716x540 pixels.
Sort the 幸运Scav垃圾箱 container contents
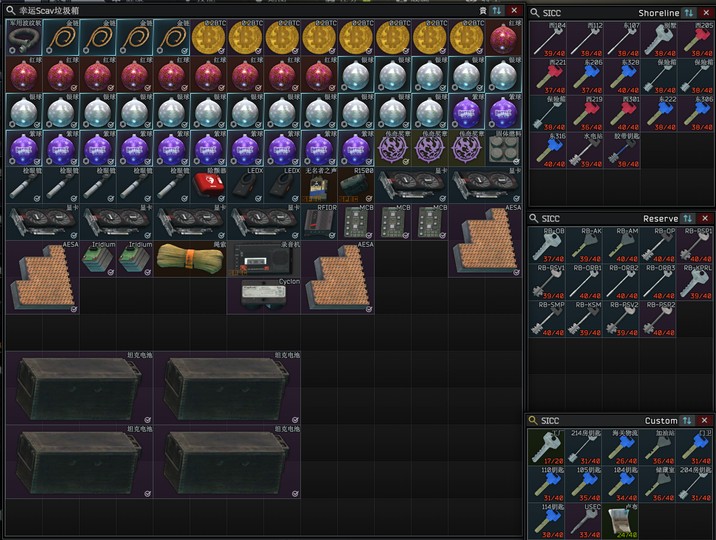point(498,10)
